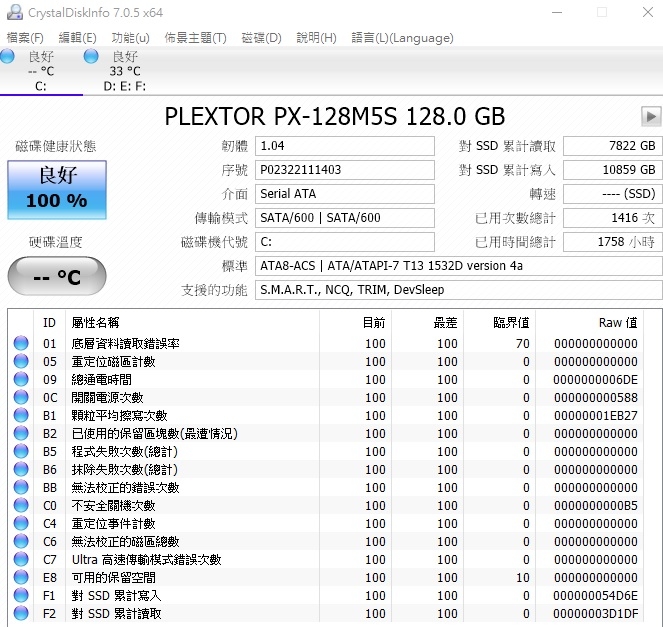Open the 檔案(F) menu
The width and height of the screenshot is (663, 627).
tap(25, 38)
